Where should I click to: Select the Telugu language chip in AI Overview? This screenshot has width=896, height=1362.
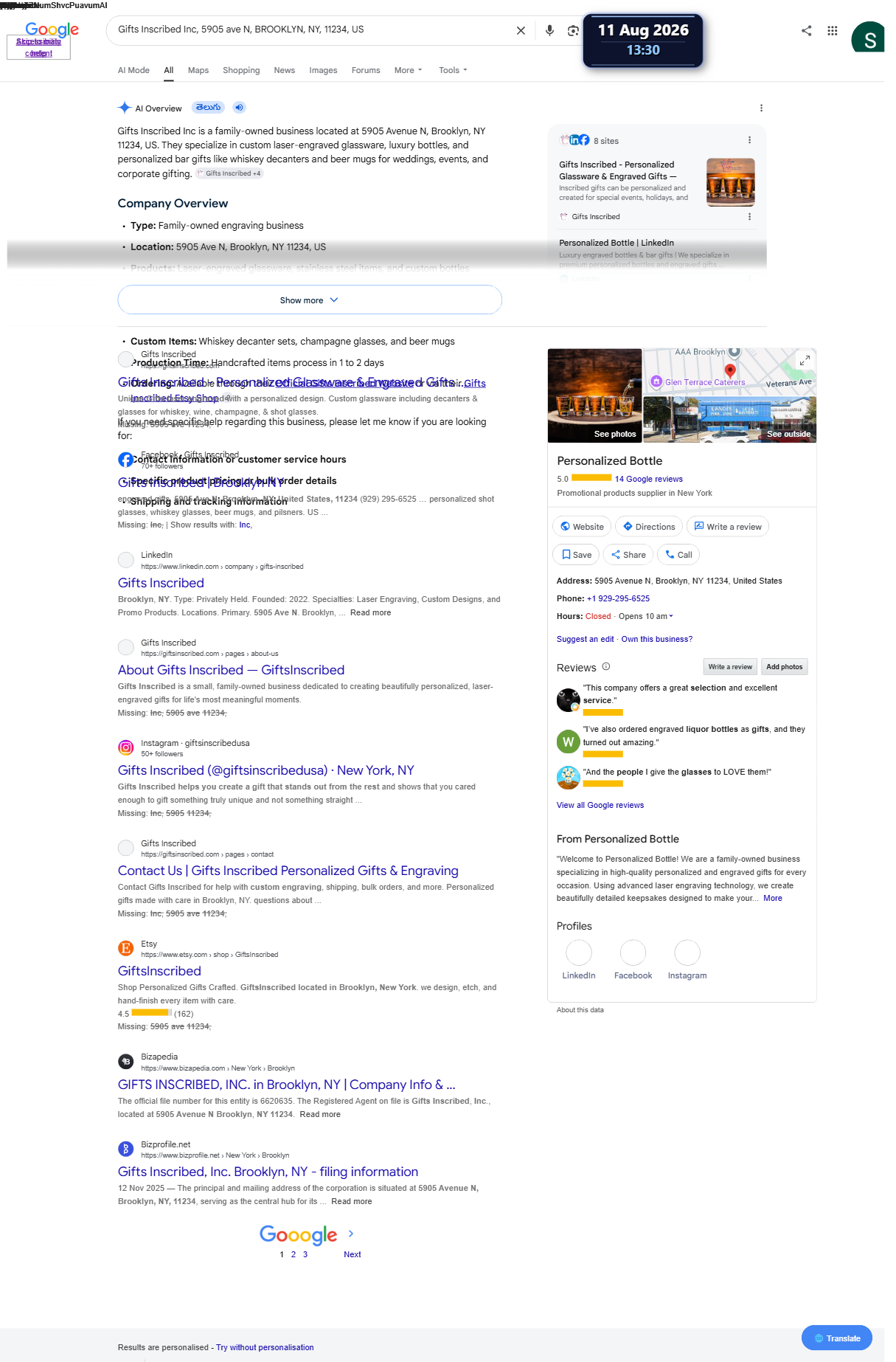(x=208, y=107)
